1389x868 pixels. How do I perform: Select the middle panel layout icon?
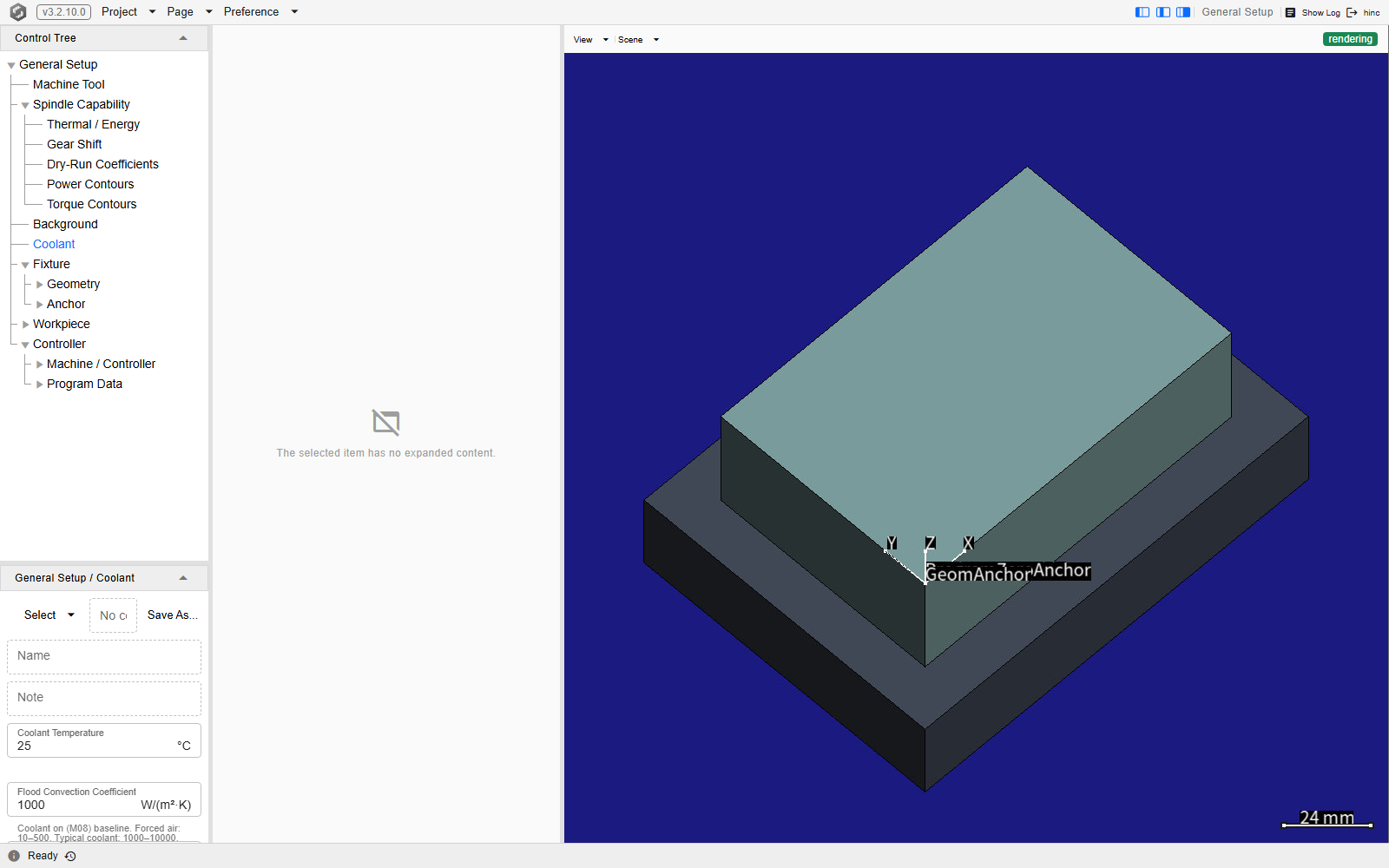click(x=1163, y=12)
